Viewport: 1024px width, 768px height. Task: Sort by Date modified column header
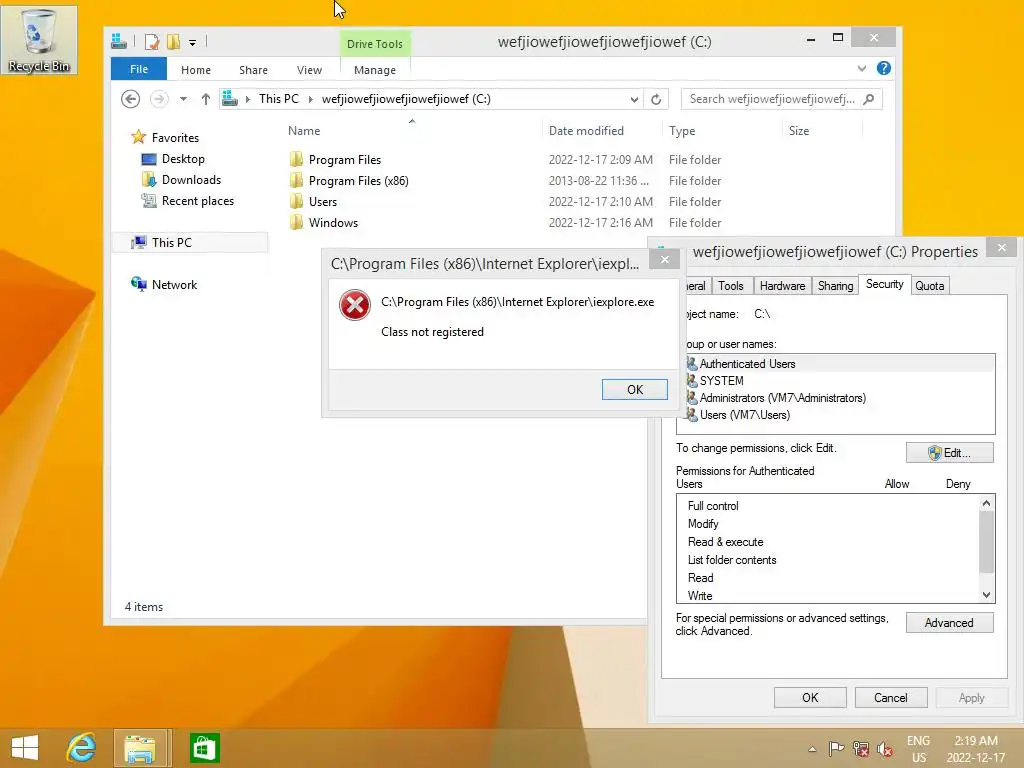coord(586,131)
